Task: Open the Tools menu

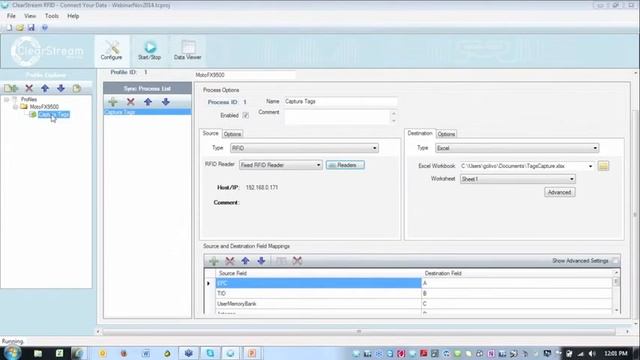Action: (x=52, y=16)
